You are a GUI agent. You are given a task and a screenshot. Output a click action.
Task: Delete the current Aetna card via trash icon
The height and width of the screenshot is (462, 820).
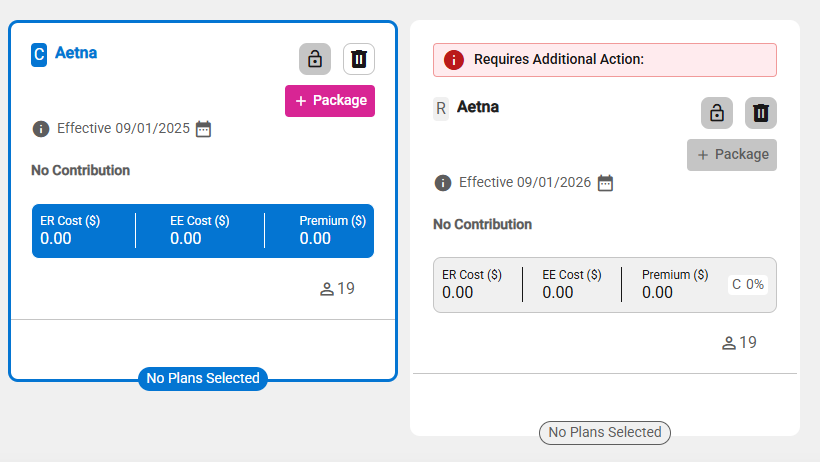tap(359, 59)
